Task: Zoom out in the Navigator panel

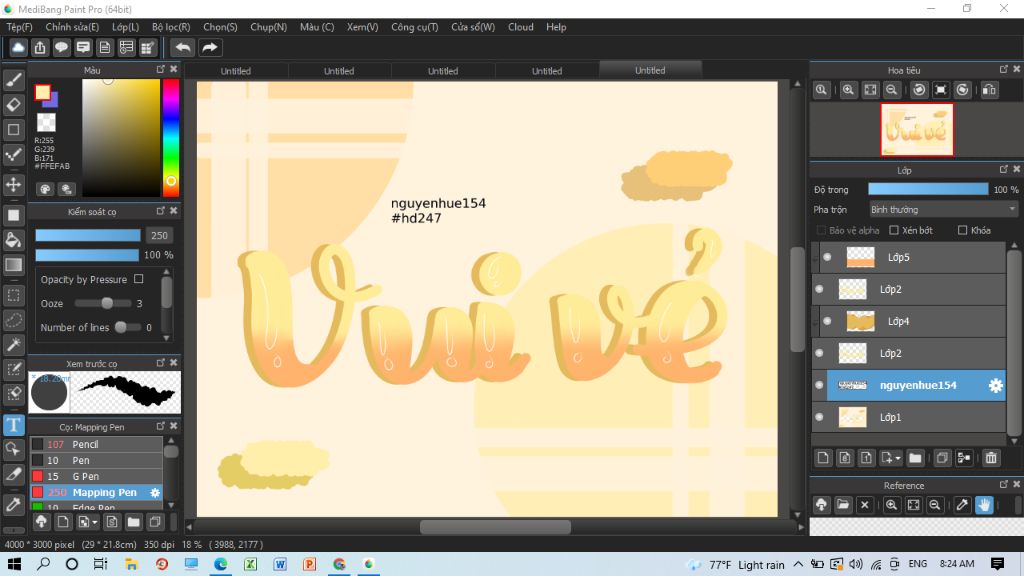Action: click(891, 90)
